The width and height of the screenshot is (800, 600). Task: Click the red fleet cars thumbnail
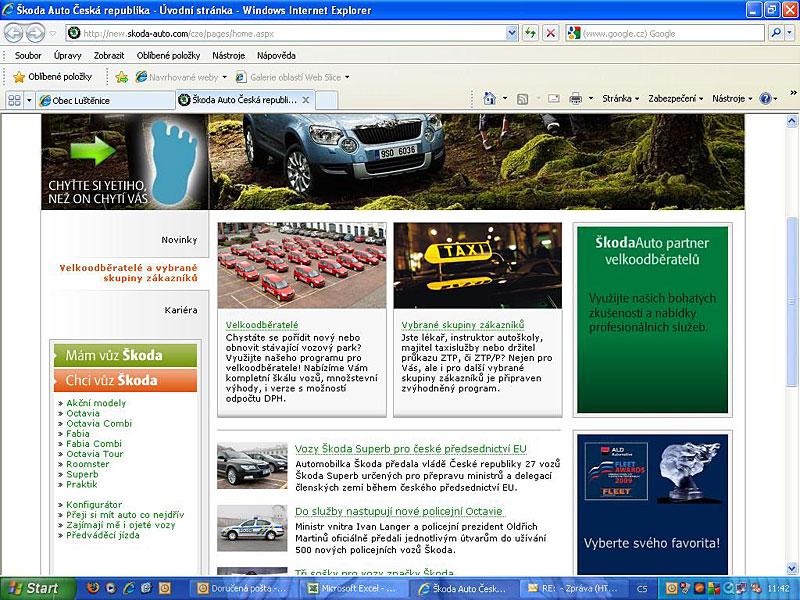(x=302, y=265)
